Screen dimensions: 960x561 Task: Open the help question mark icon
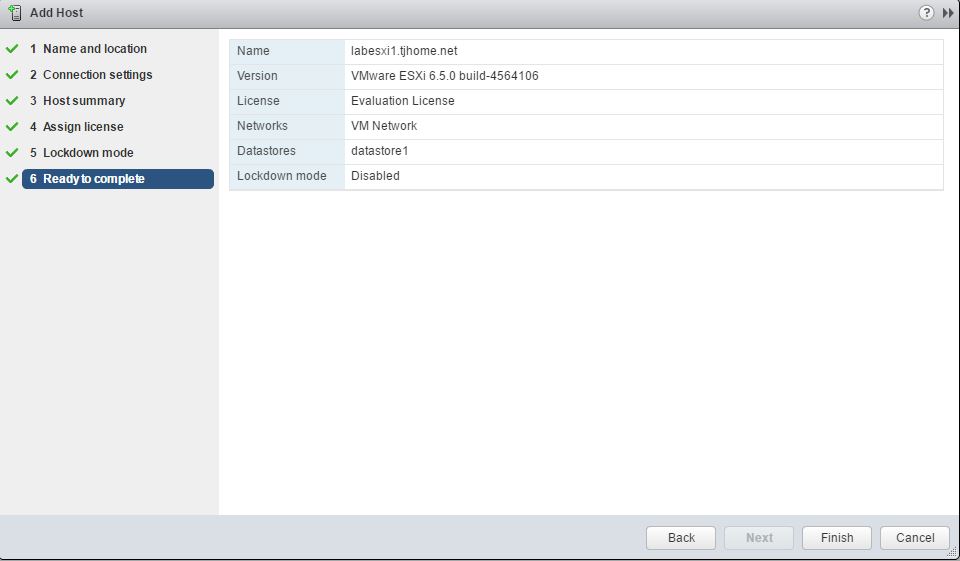click(926, 12)
